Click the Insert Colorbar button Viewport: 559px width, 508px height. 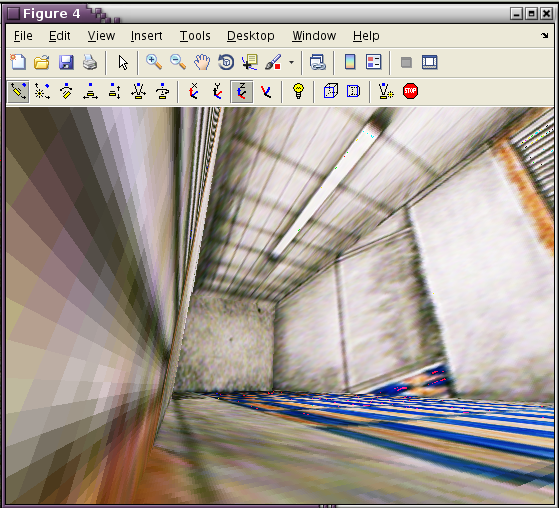[350, 62]
